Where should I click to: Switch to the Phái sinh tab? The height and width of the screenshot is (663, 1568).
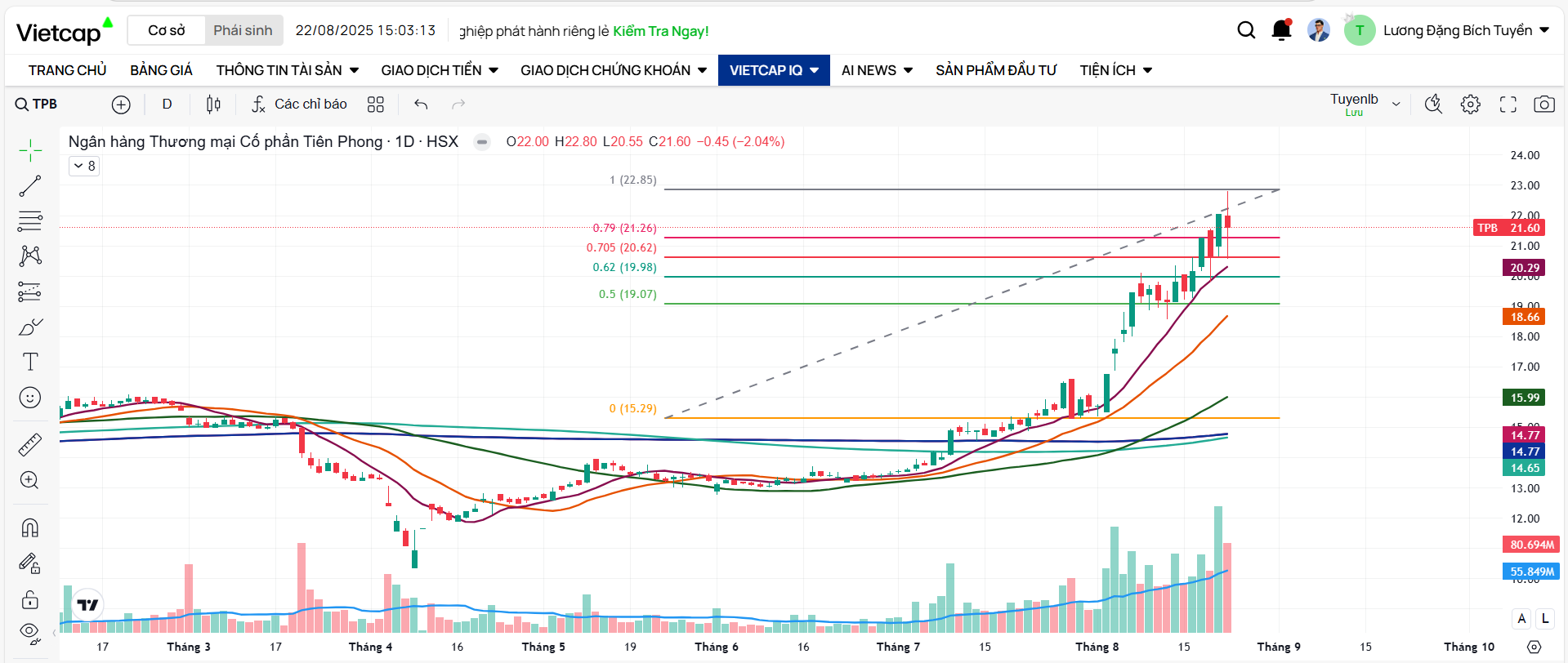click(243, 31)
